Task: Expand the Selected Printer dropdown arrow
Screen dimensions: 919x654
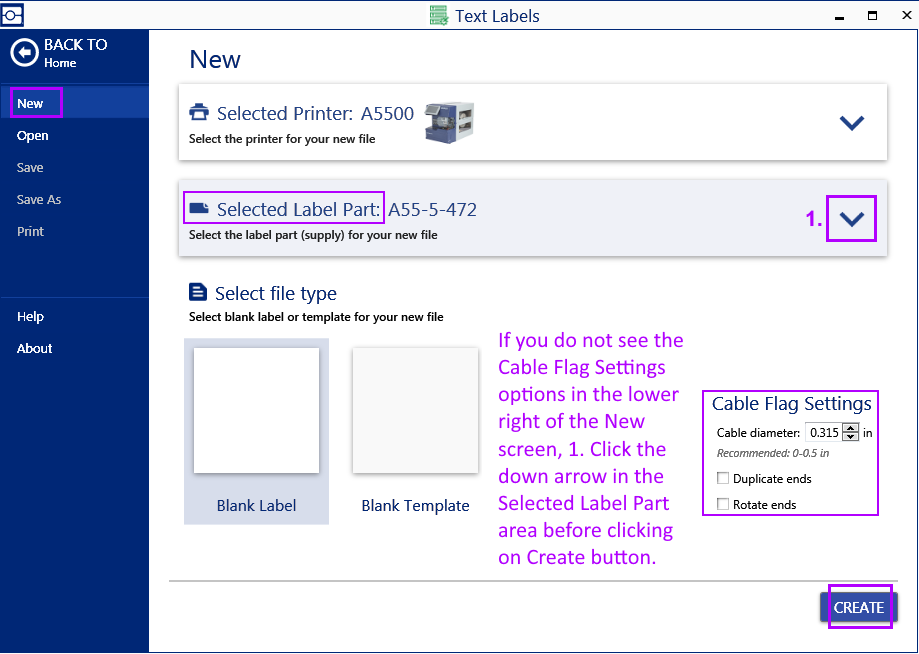Action: point(851,123)
